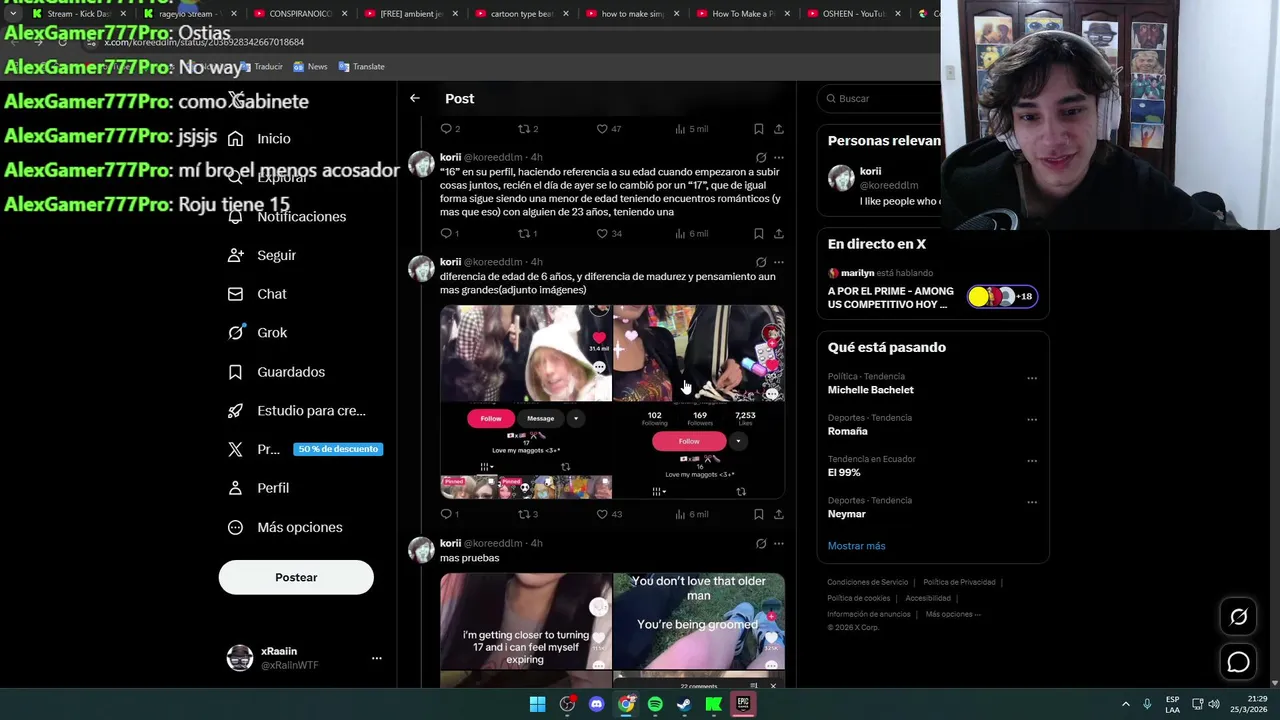Open the 50 % de descuento badge
1280x720 pixels.
[338, 449]
